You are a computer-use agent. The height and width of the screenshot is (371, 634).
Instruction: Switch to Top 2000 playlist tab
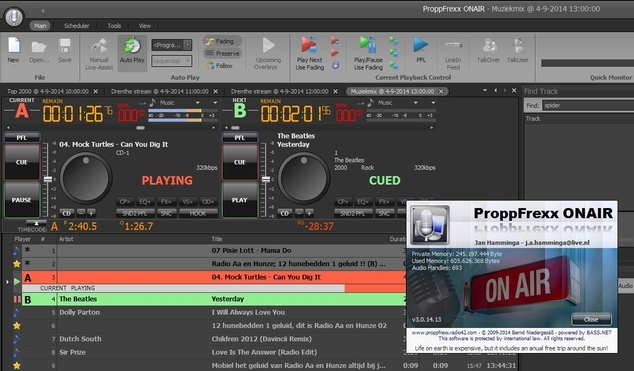(x=48, y=91)
